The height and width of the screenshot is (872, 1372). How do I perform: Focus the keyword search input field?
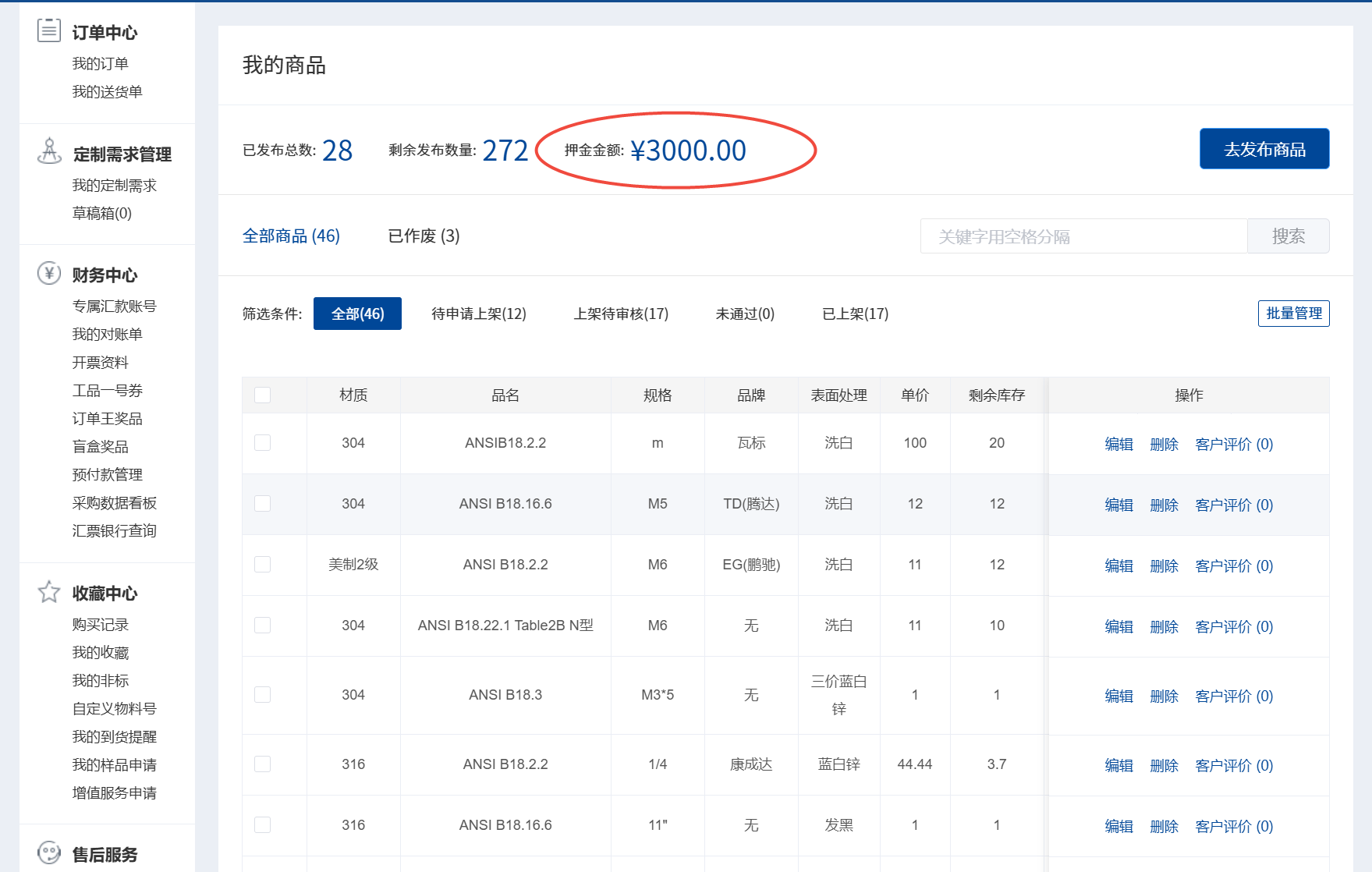tap(1083, 236)
